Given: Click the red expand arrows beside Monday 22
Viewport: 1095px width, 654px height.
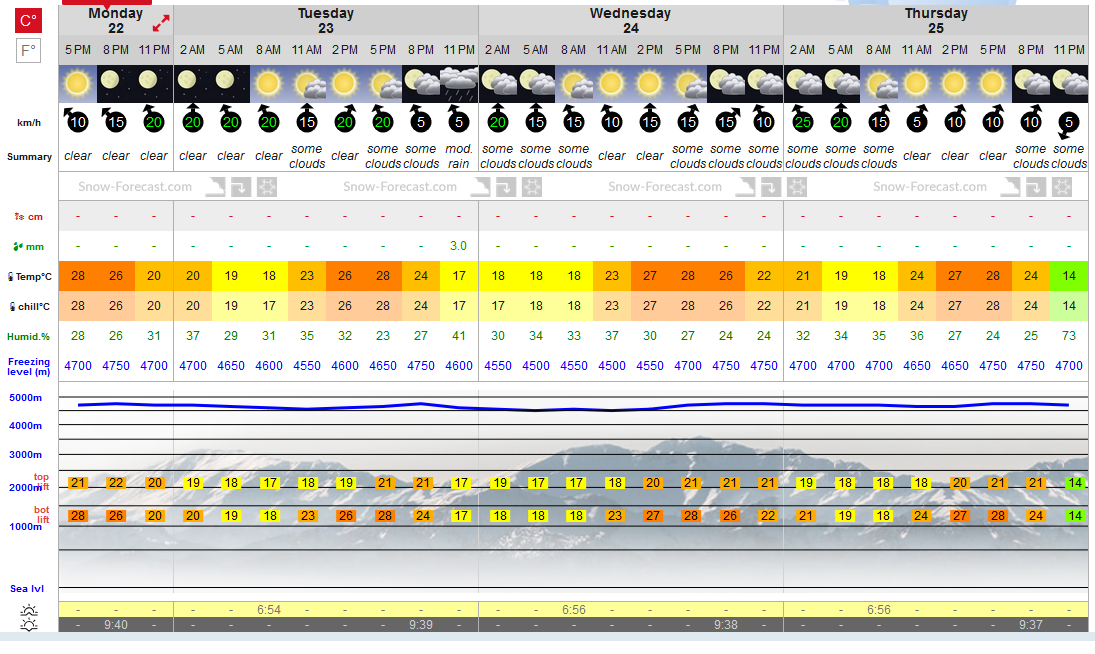Looking at the screenshot, I should [x=161, y=24].
